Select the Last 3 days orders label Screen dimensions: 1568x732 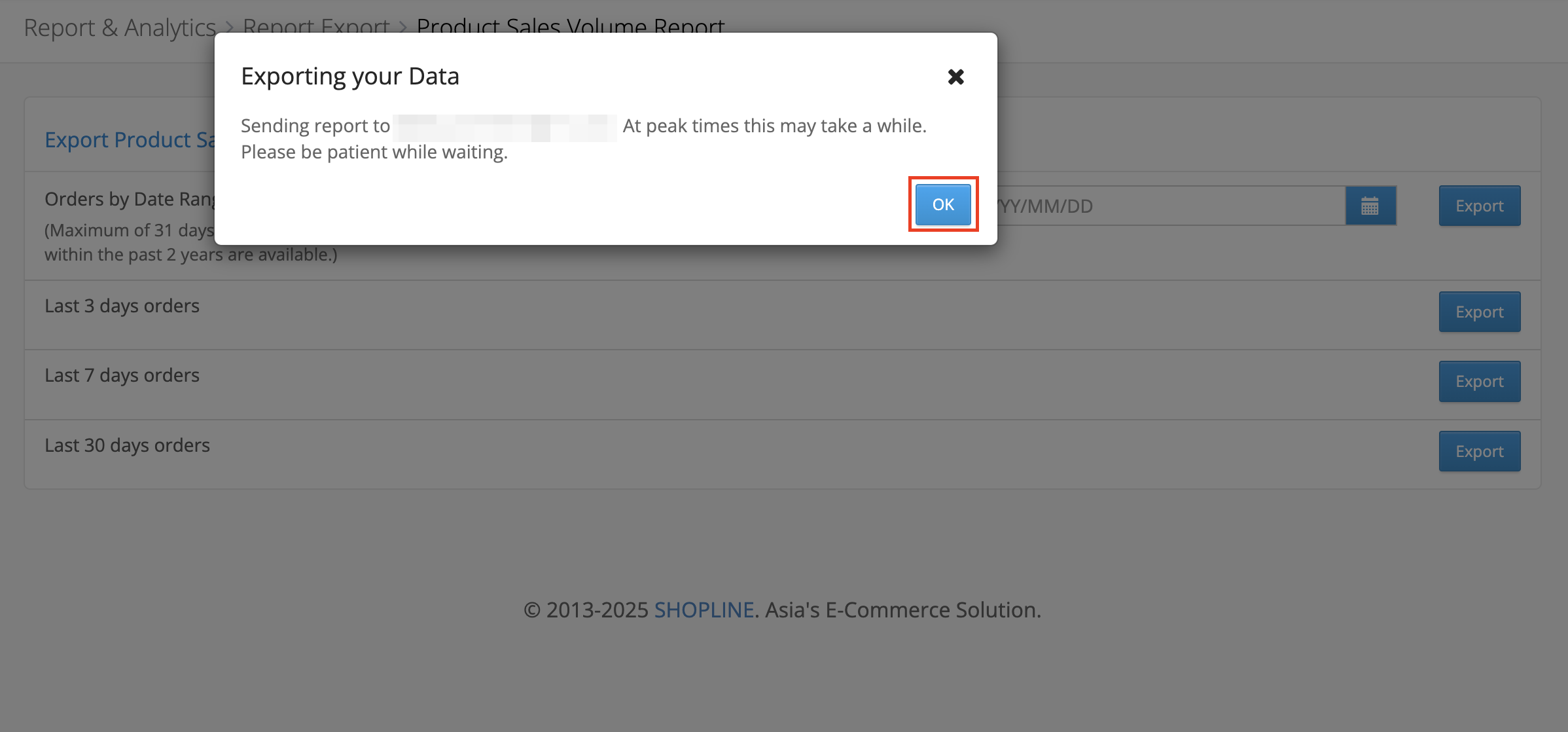coord(122,306)
